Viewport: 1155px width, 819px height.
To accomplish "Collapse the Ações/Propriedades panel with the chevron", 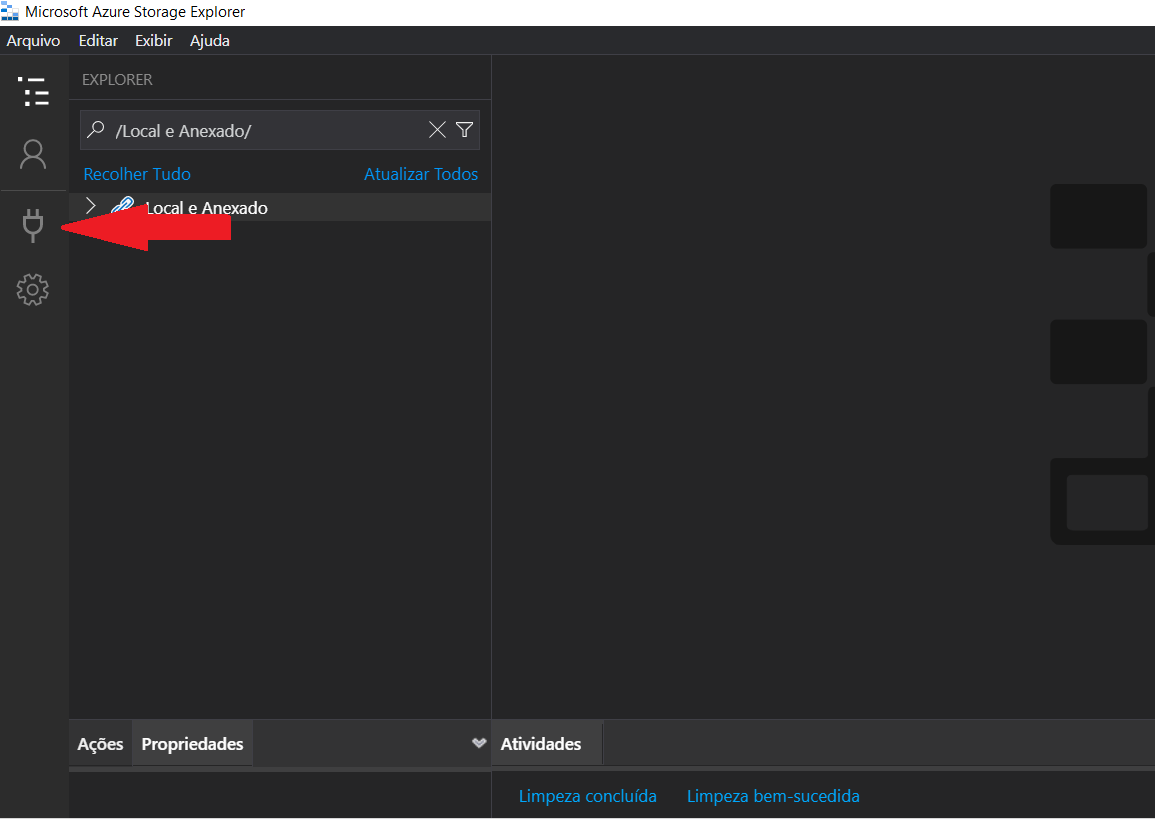I will coord(478,743).
